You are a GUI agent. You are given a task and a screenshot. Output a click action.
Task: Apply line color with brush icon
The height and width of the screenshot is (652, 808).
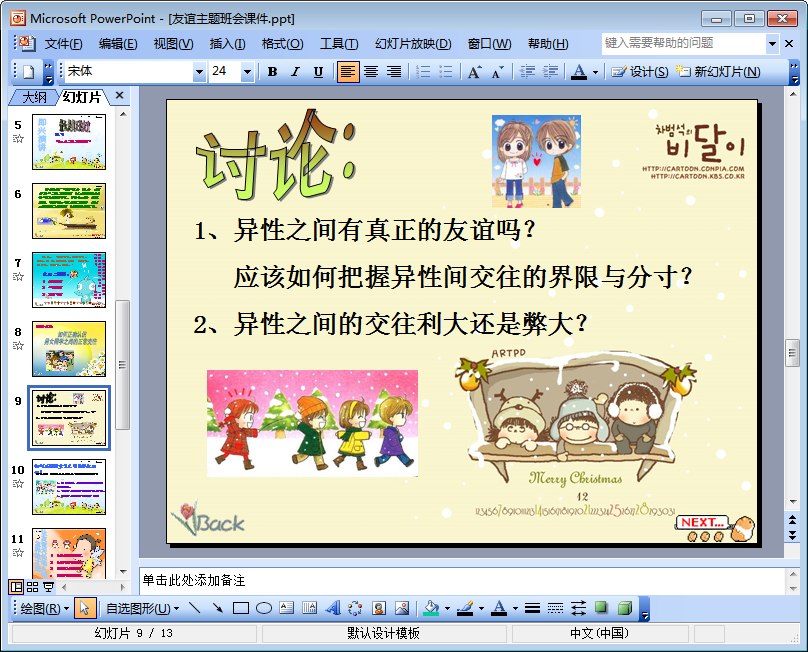point(465,609)
